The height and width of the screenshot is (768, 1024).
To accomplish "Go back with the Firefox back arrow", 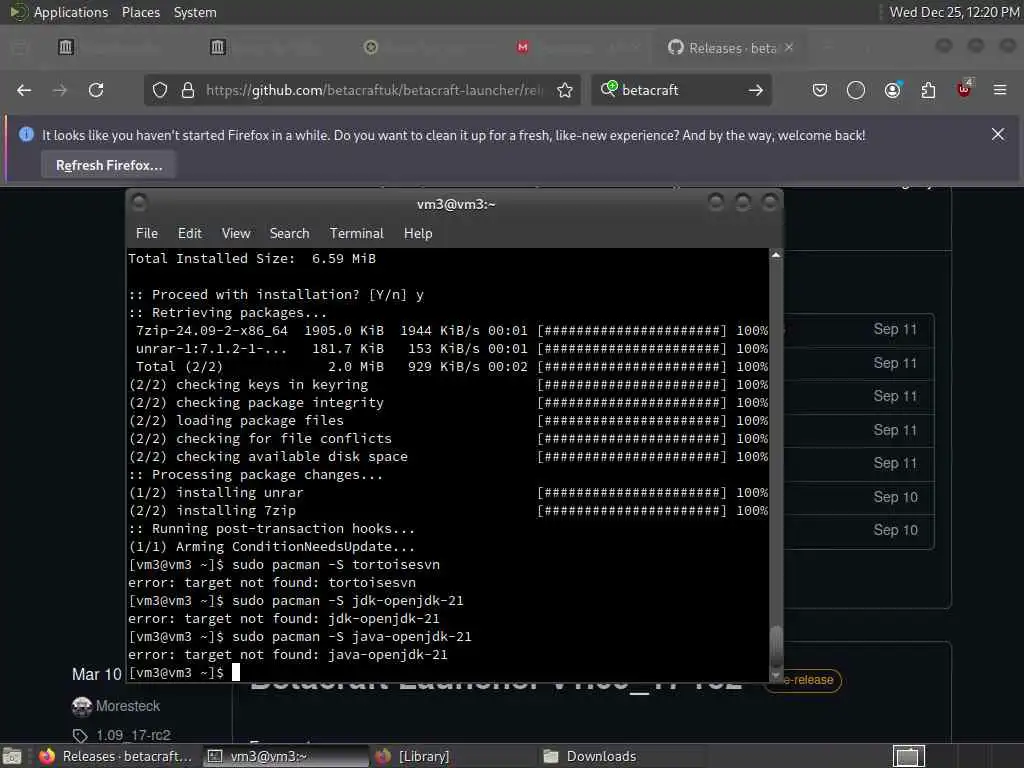I will click(x=24, y=90).
